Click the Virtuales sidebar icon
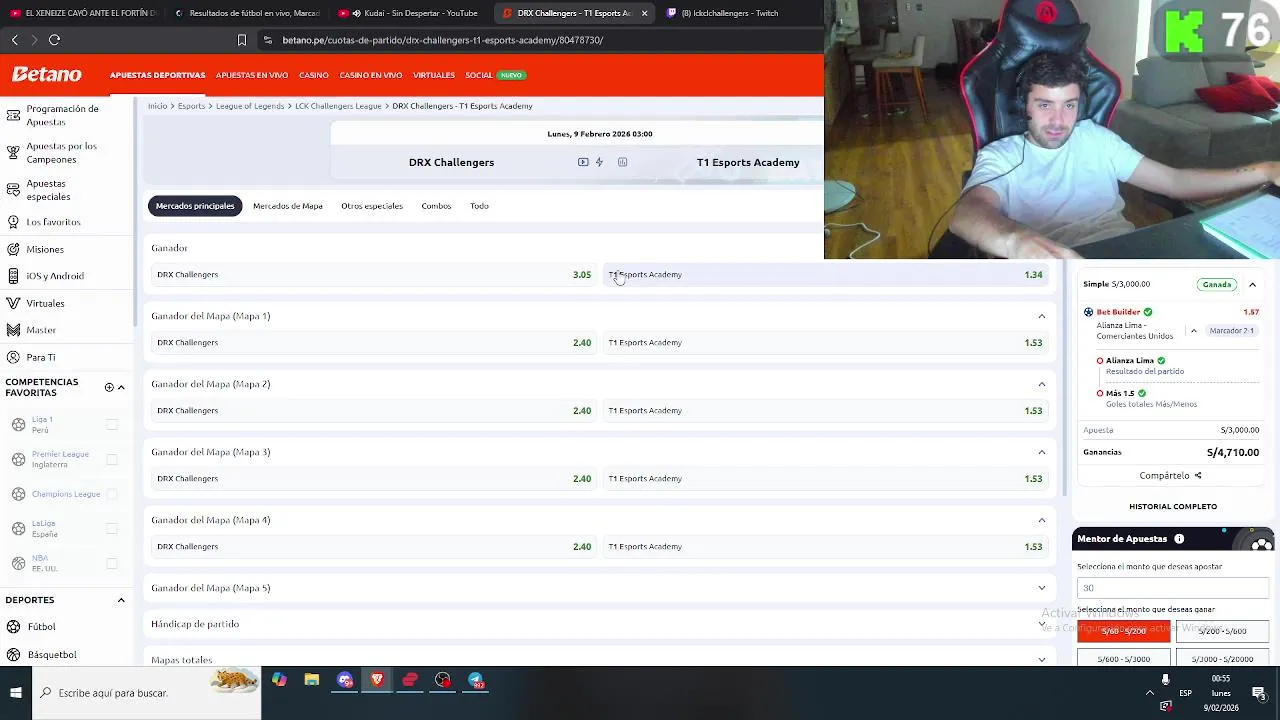Image resolution: width=1280 pixels, height=720 pixels. pos(13,303)
